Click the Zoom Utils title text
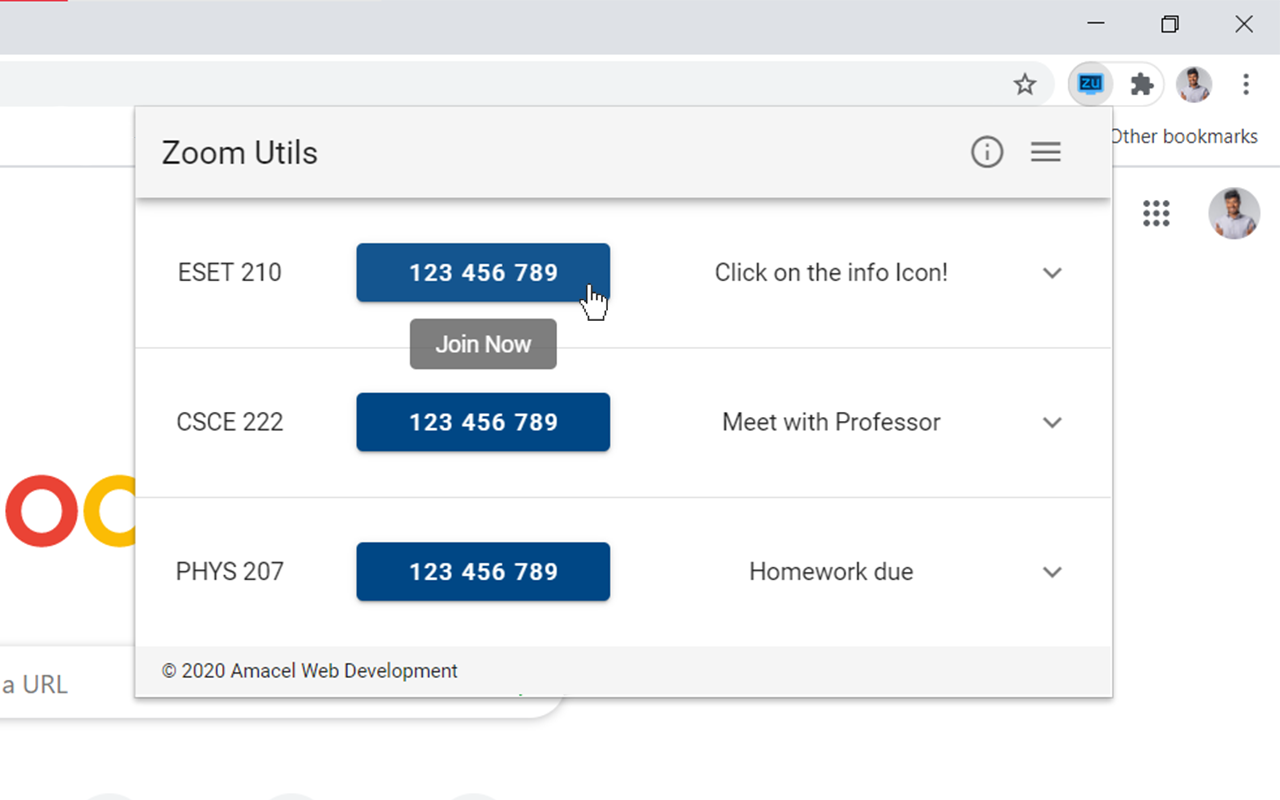Image resolution: width=1280 pixels, height=800 pixels. pos(240,153)
